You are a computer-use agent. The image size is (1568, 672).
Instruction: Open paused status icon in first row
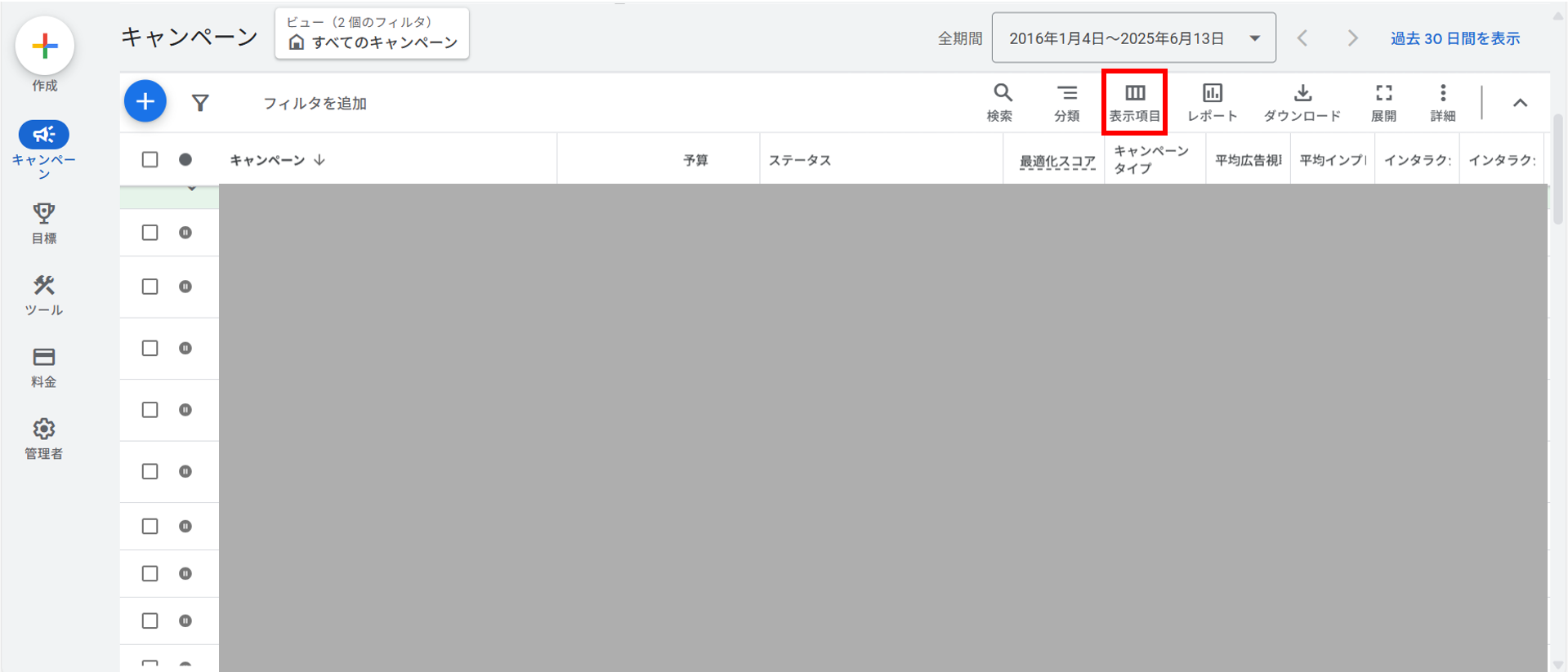185,233
